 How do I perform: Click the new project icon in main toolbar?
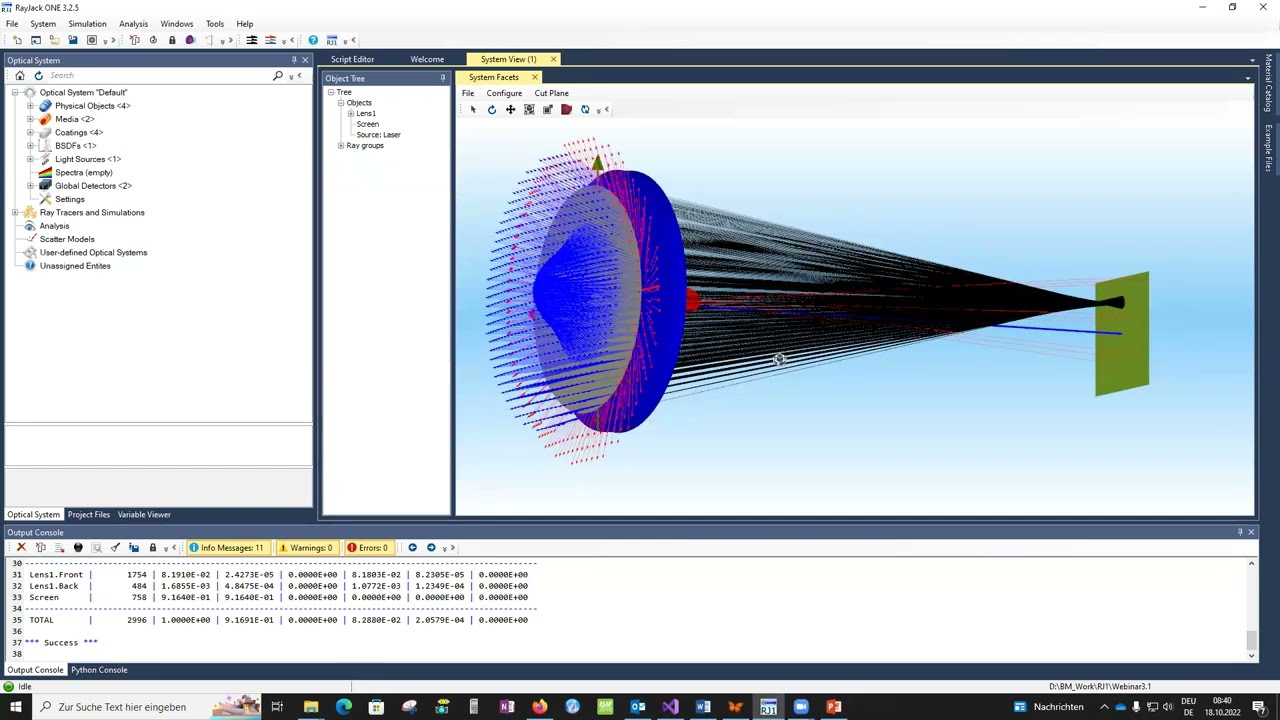pos(17,40)
